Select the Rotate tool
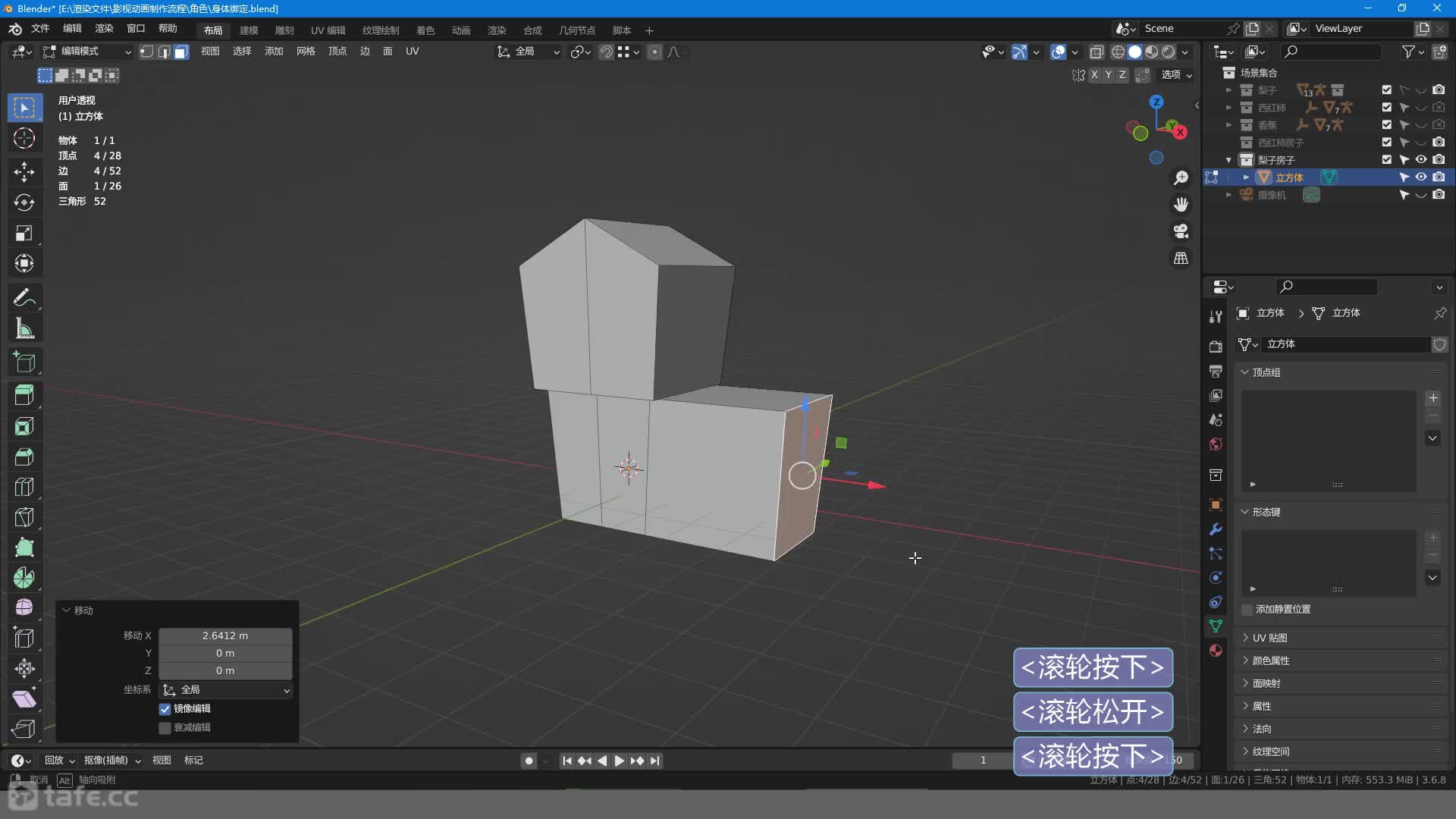Screen dimensions: 1456x819 (x=24, y=202)
